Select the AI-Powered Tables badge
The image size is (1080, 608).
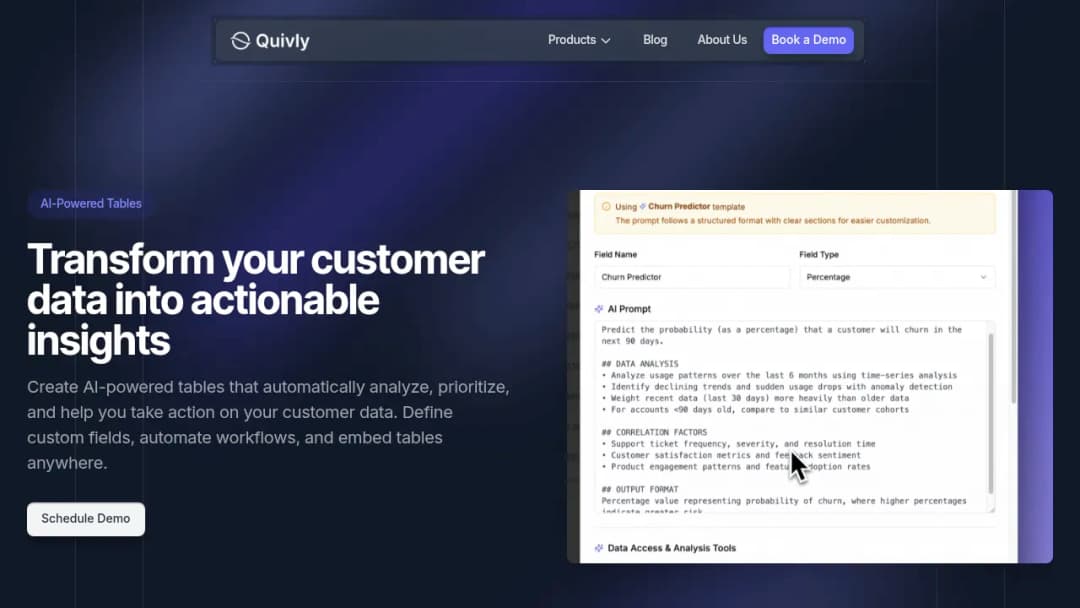pos(91,204)
